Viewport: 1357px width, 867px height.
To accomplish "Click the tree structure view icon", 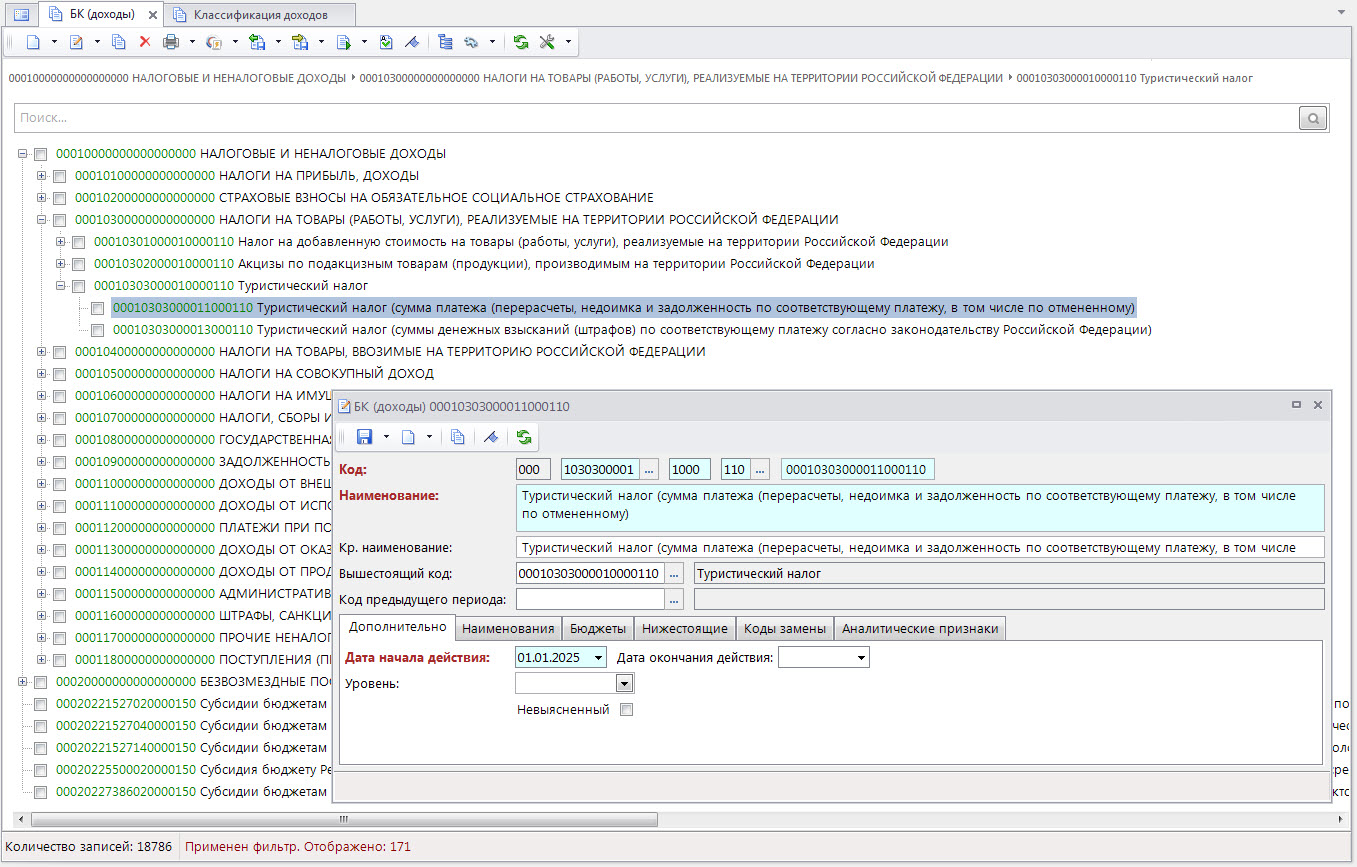I will [446, 42].
